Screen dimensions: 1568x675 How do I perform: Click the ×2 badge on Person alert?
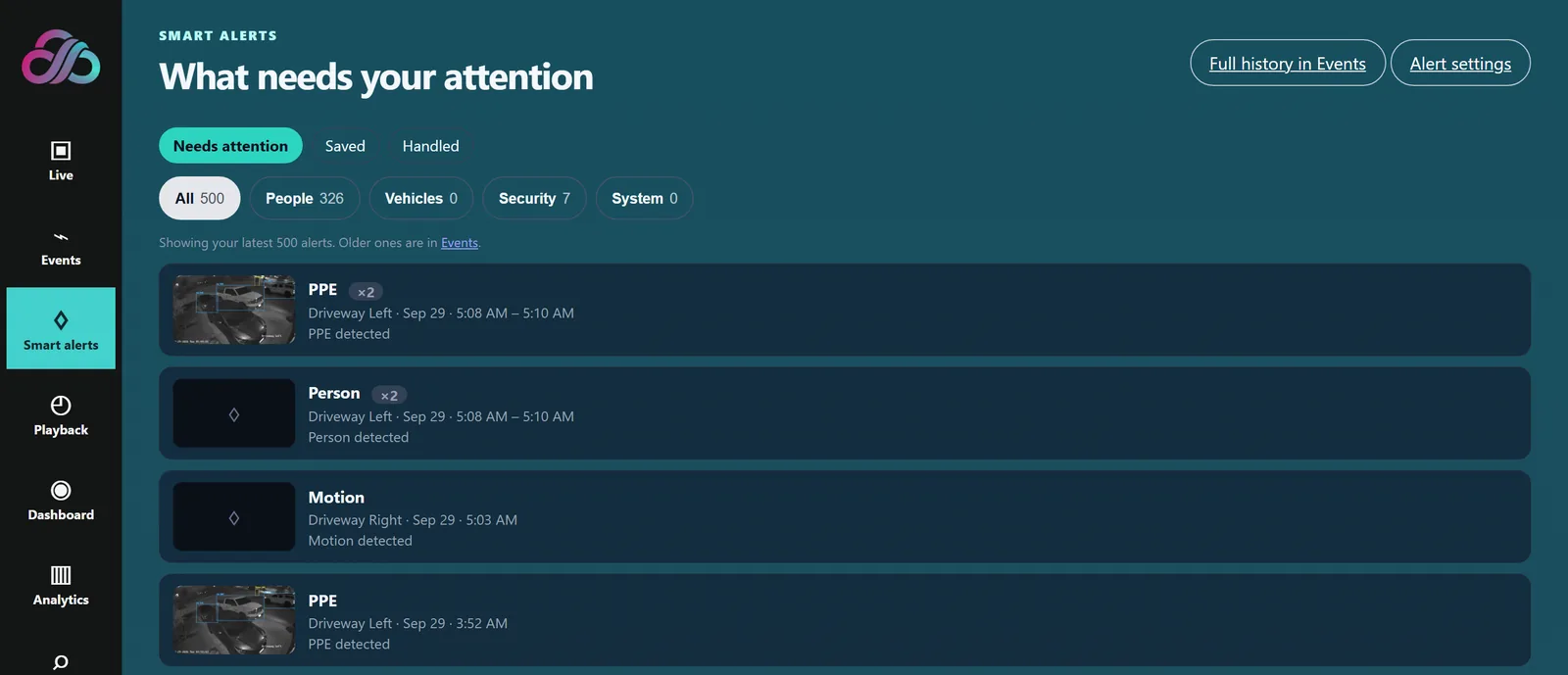tap(389, 396)
